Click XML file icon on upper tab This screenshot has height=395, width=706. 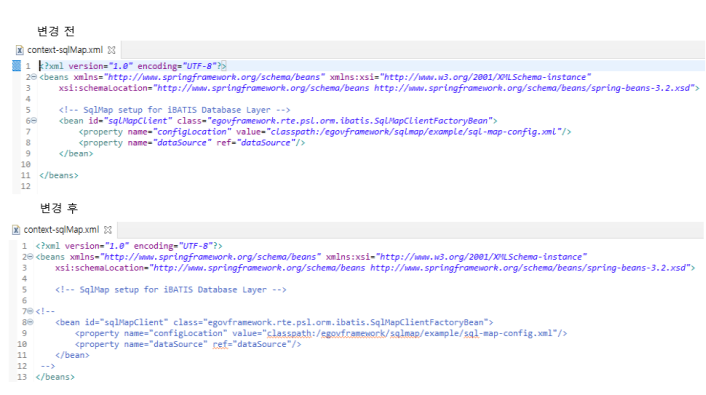pos(19,50)
